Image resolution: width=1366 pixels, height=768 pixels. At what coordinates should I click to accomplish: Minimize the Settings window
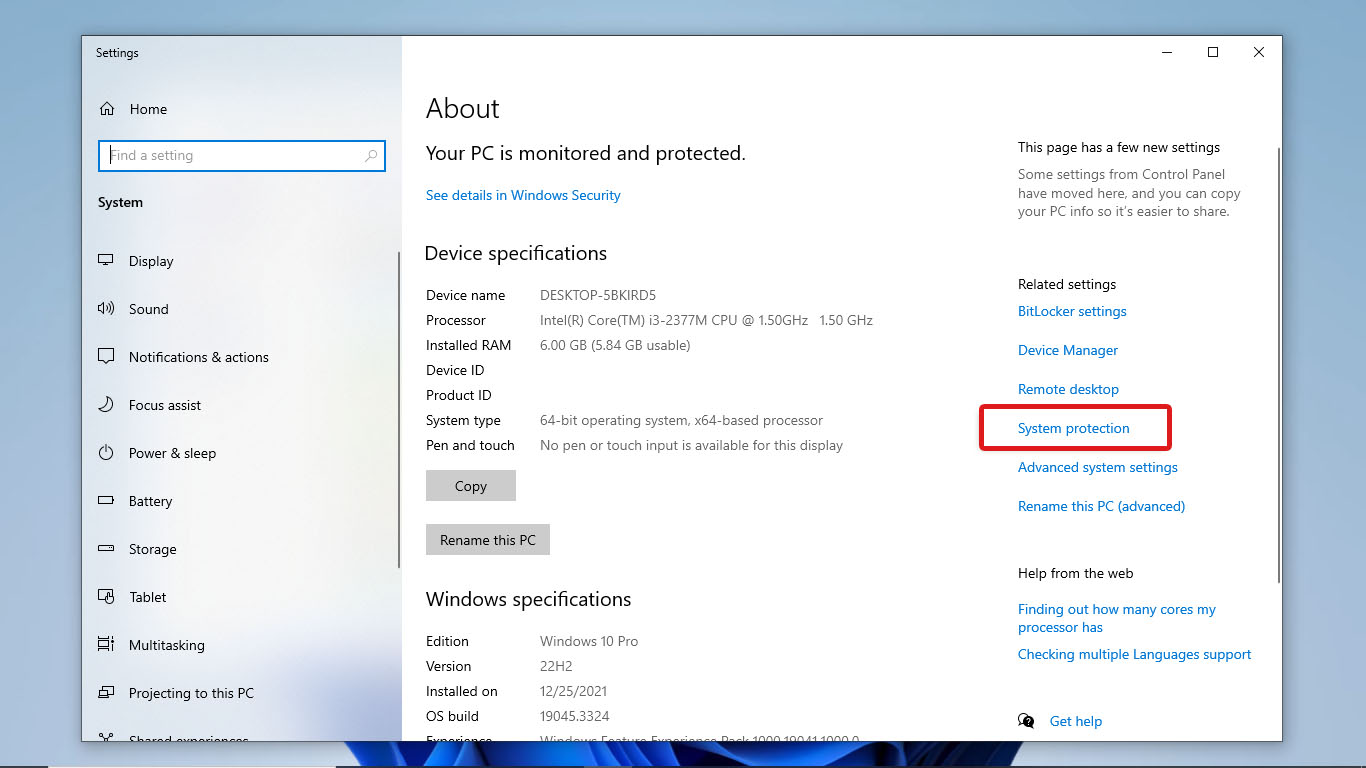point(1167,53)
